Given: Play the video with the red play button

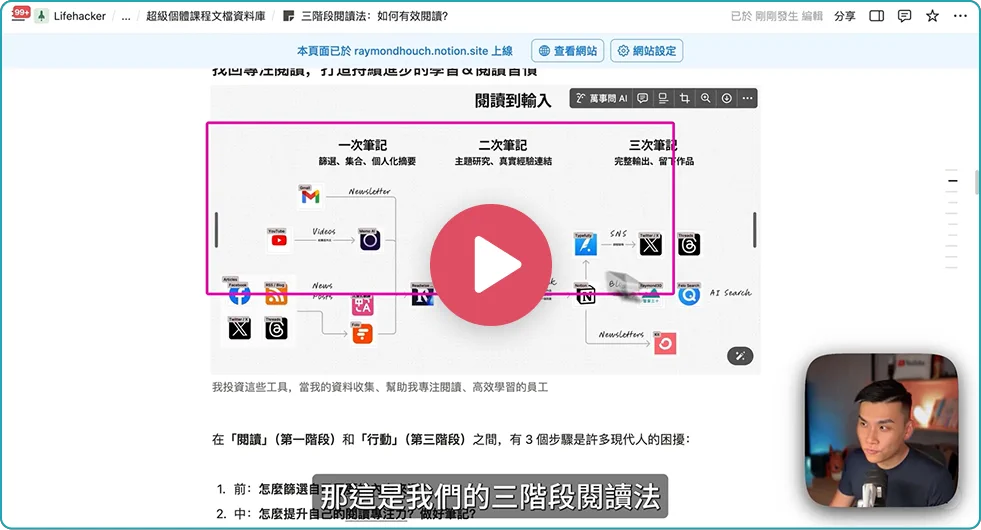Looking at the screenshot, I should pos(490,265).
